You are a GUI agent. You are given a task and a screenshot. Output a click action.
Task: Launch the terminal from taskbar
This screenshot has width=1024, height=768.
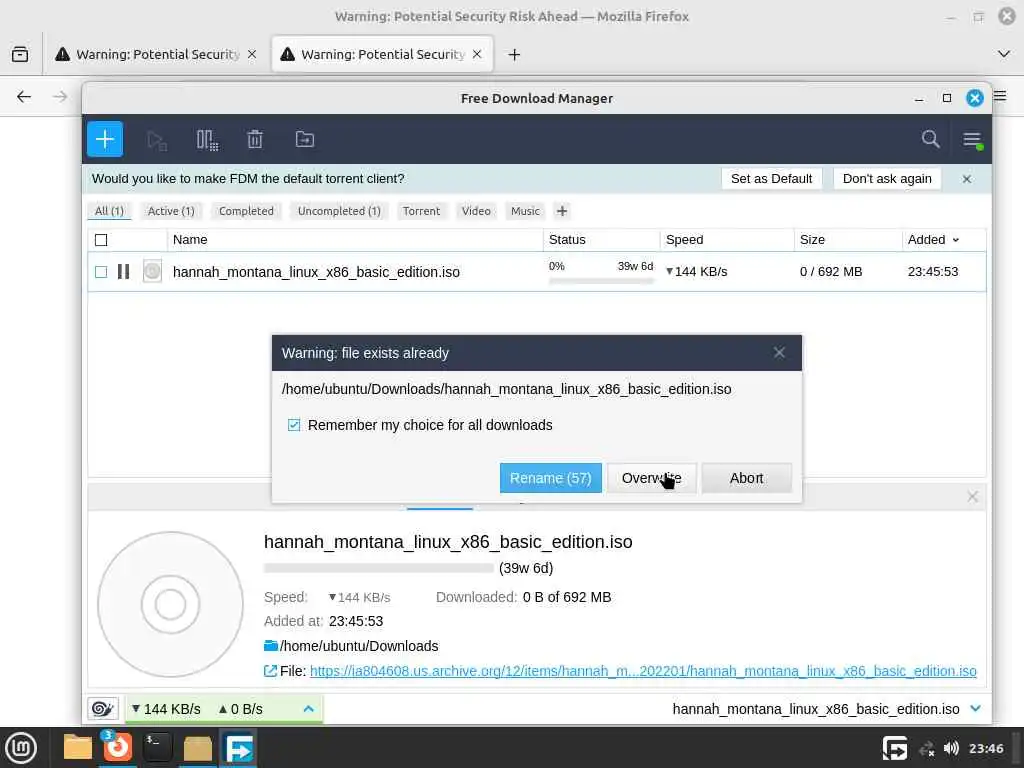pos(157,747)
